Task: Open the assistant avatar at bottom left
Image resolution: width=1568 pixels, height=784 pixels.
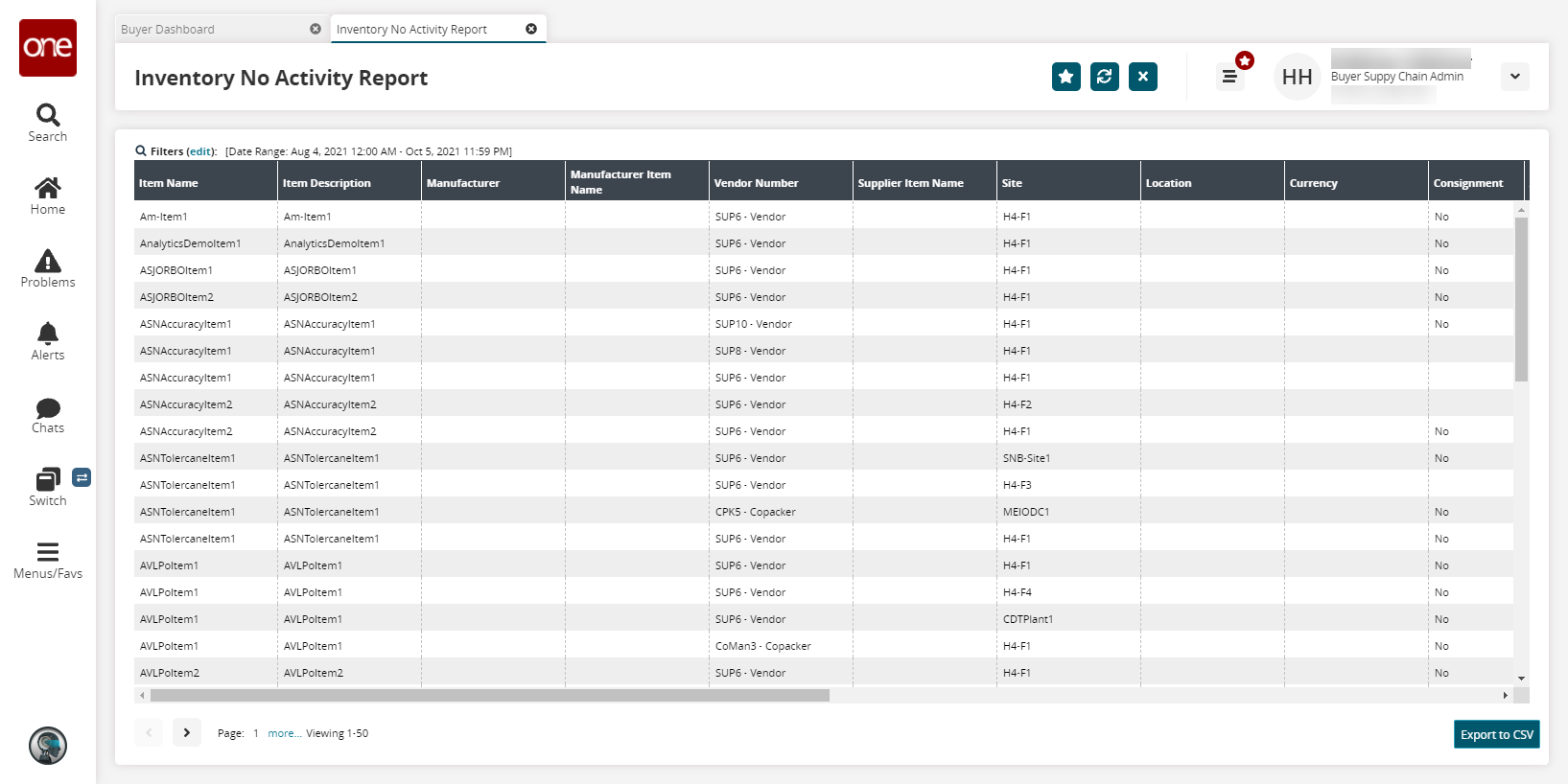Action: click(48, 745)
